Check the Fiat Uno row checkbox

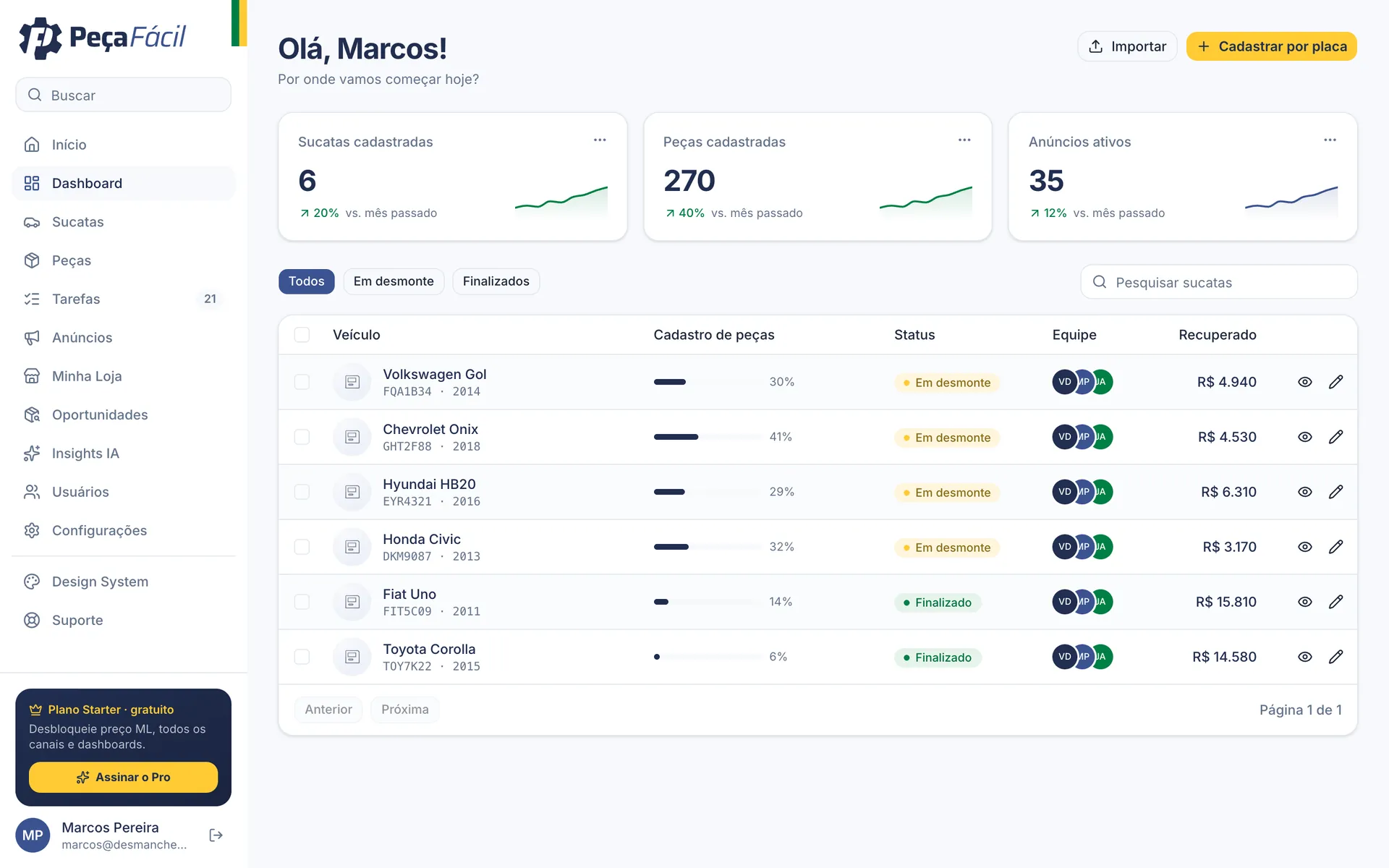pyautogui.click(x=302, y=602)
